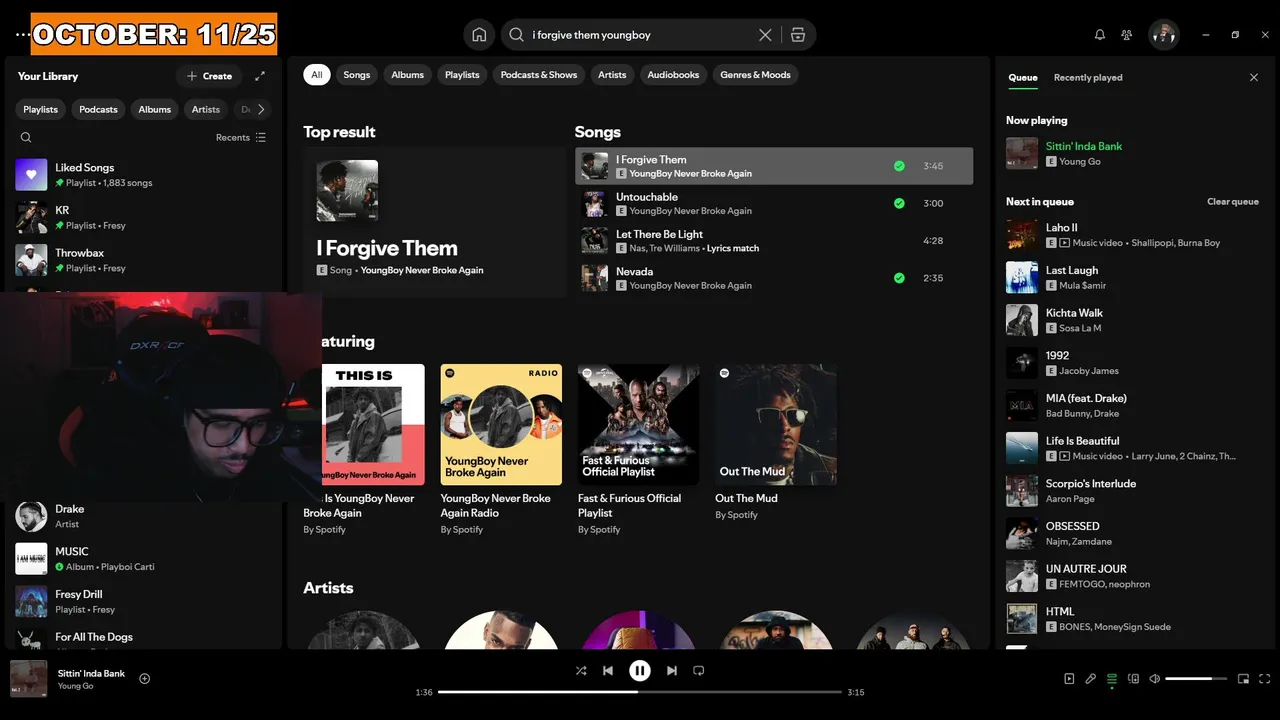Play Last Laugh from the queue
Screen dimensions: 1280x720
pyautogui.click(x=1133, y=277)
